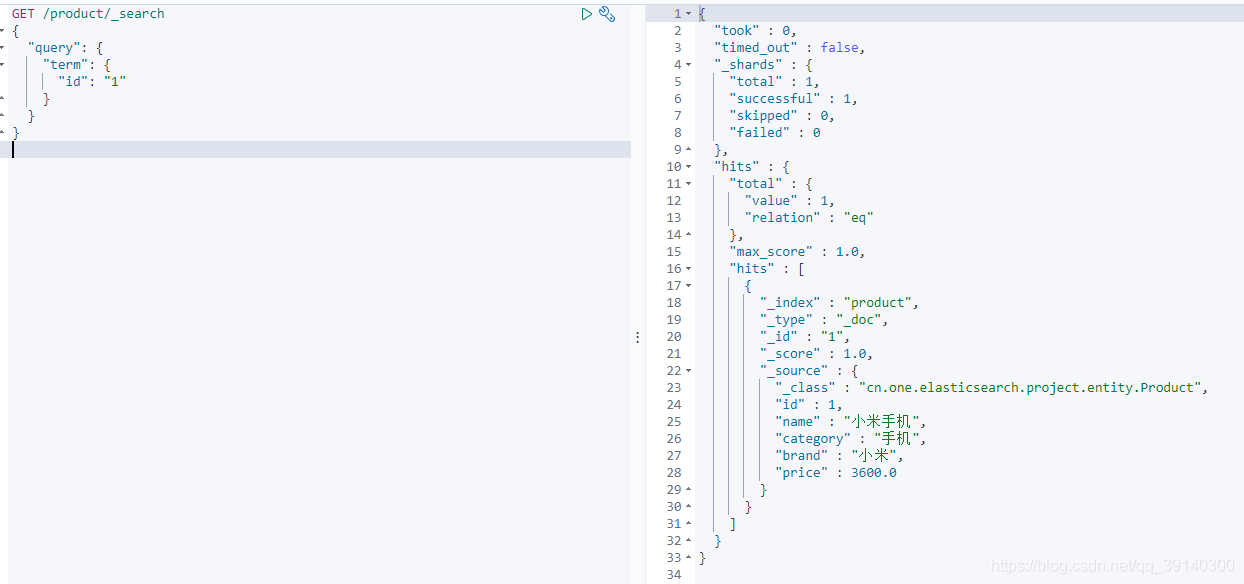Screen dimensions: 1244x584
Task: Click the "_score" : 1.0 line
Action: click(816, 354)
